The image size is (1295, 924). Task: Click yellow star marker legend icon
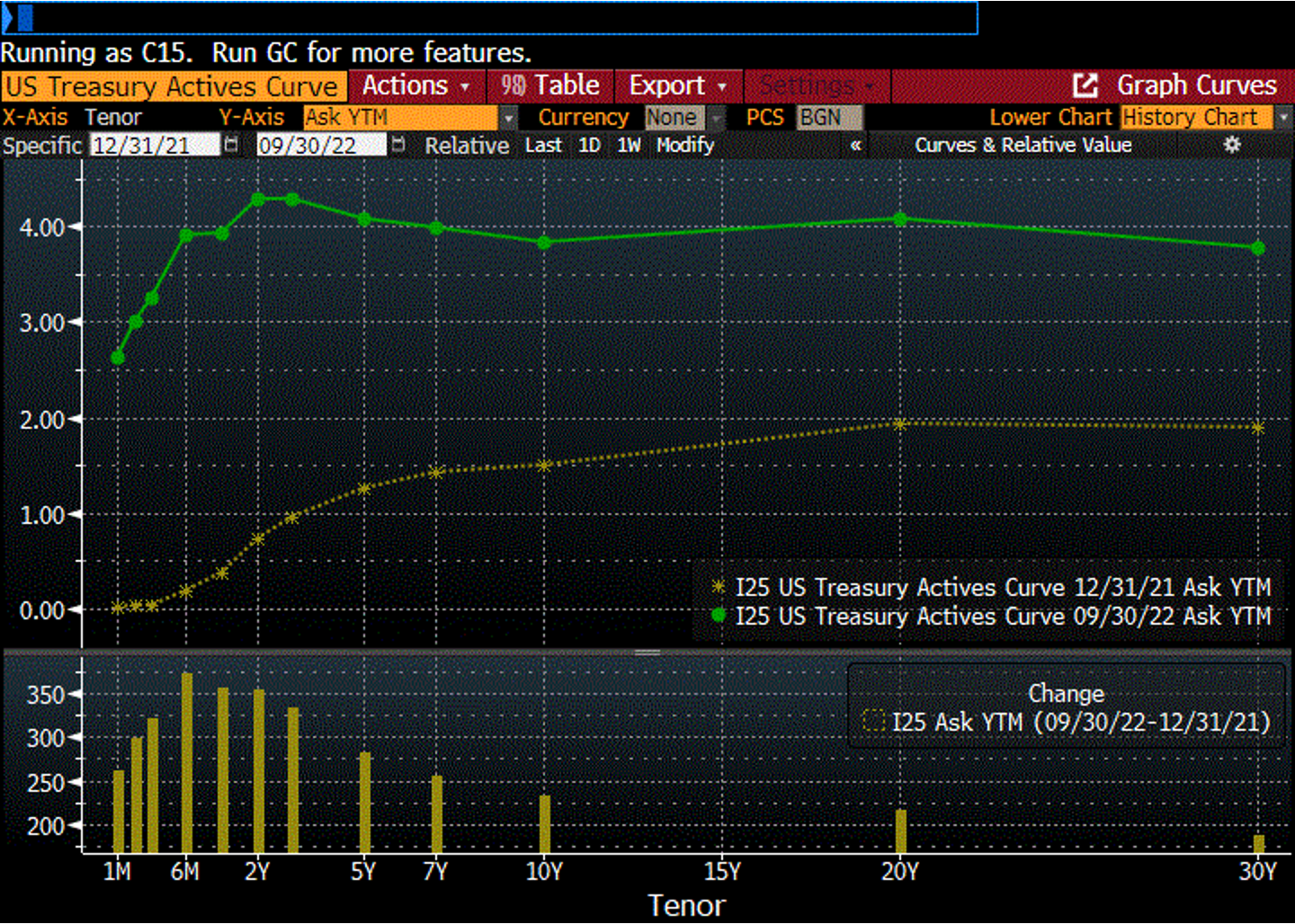coord(718,587)
